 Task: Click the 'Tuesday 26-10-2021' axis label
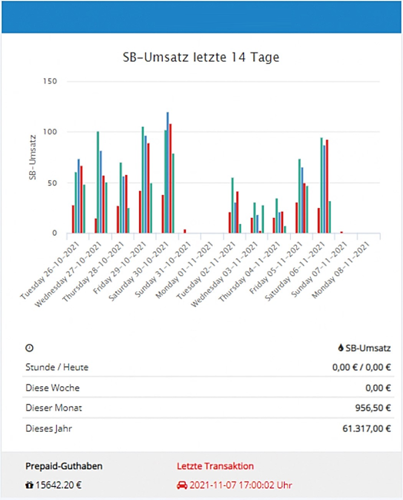coord(50,270)
